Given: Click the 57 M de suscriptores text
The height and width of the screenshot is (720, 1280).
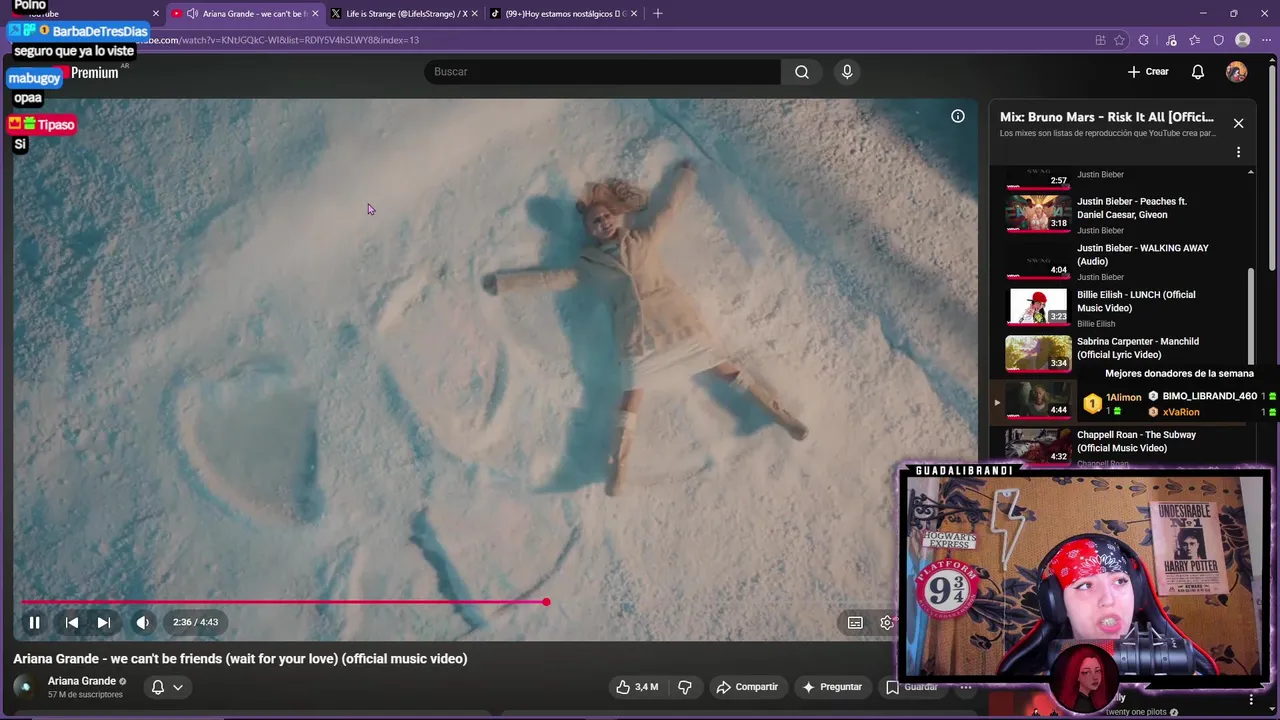Looking at the screenshot, I should pyautogui.click(x=85, y=694).
